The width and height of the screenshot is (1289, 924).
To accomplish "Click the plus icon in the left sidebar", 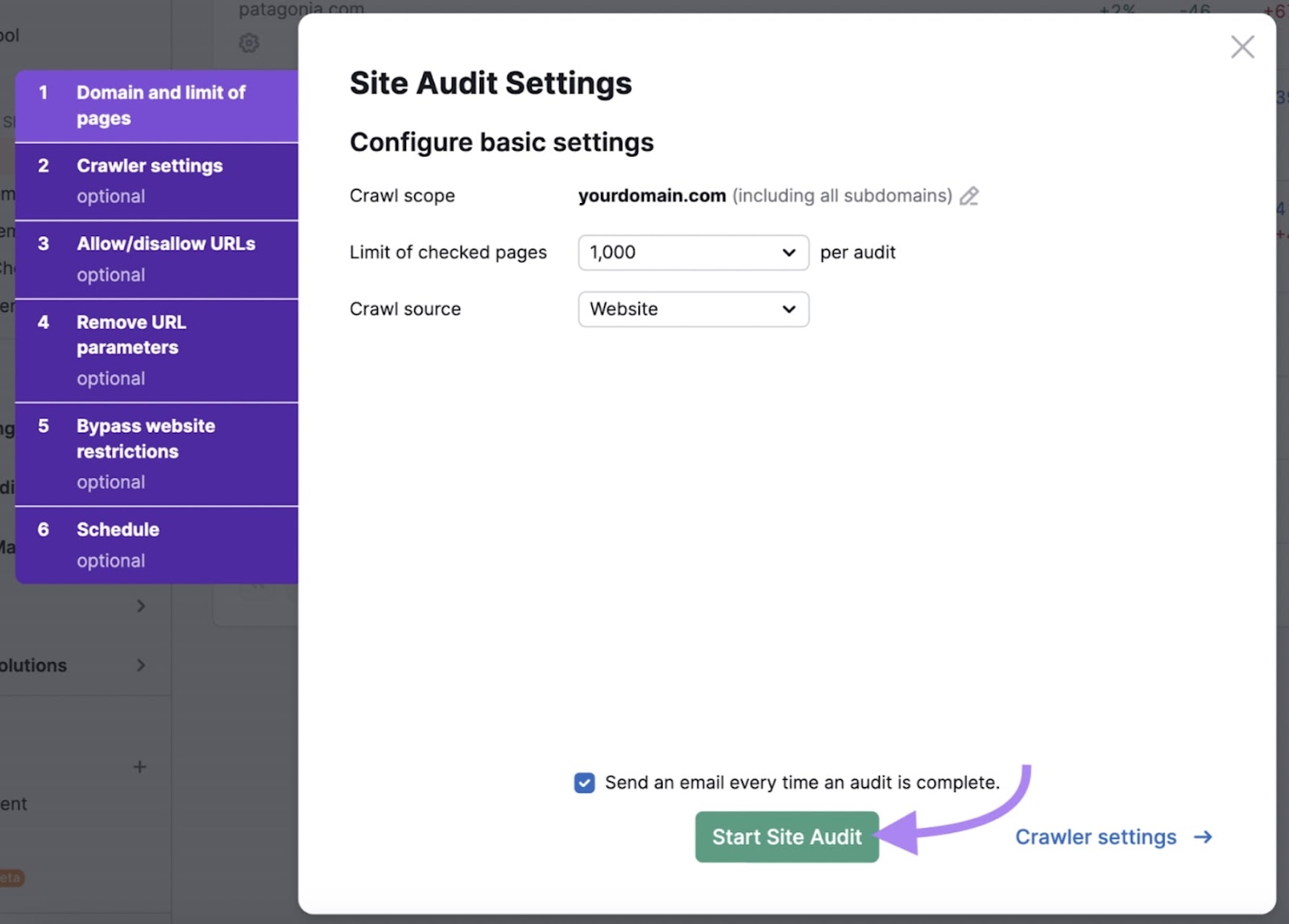I will [140, 767].
